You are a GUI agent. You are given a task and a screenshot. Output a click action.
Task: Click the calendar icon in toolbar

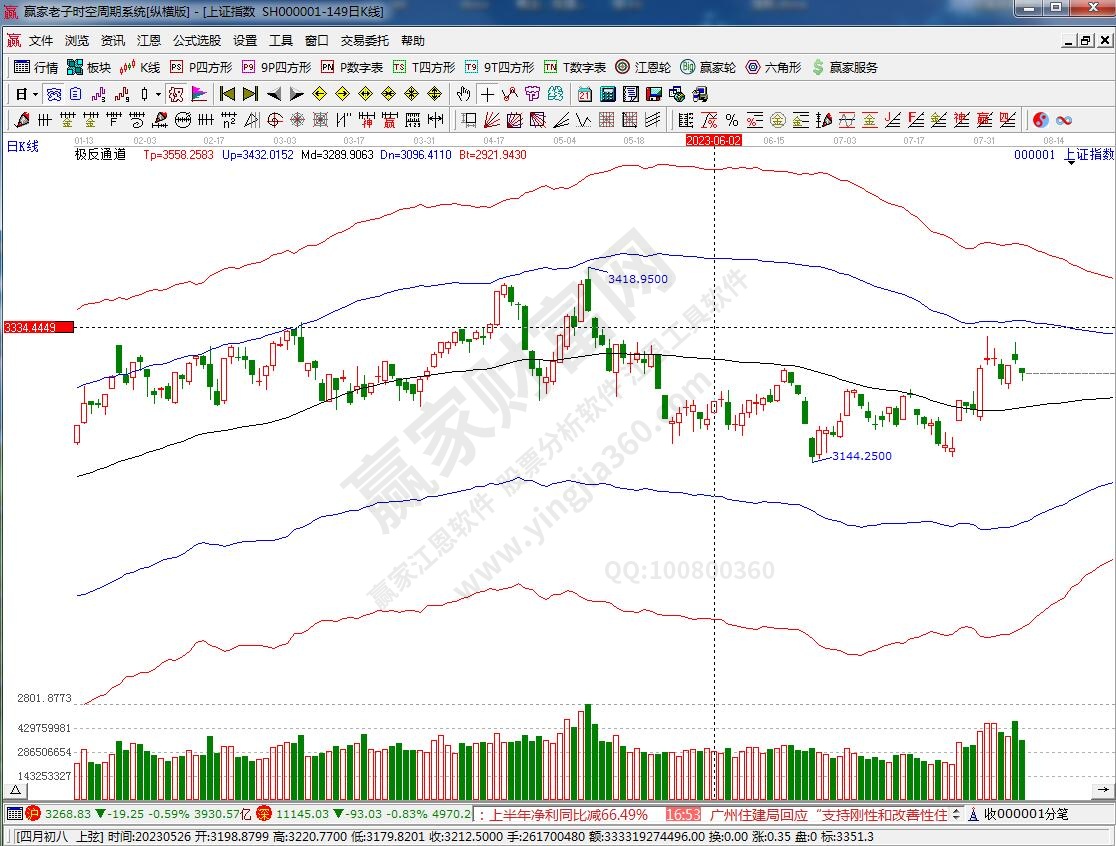pos(584,94)
